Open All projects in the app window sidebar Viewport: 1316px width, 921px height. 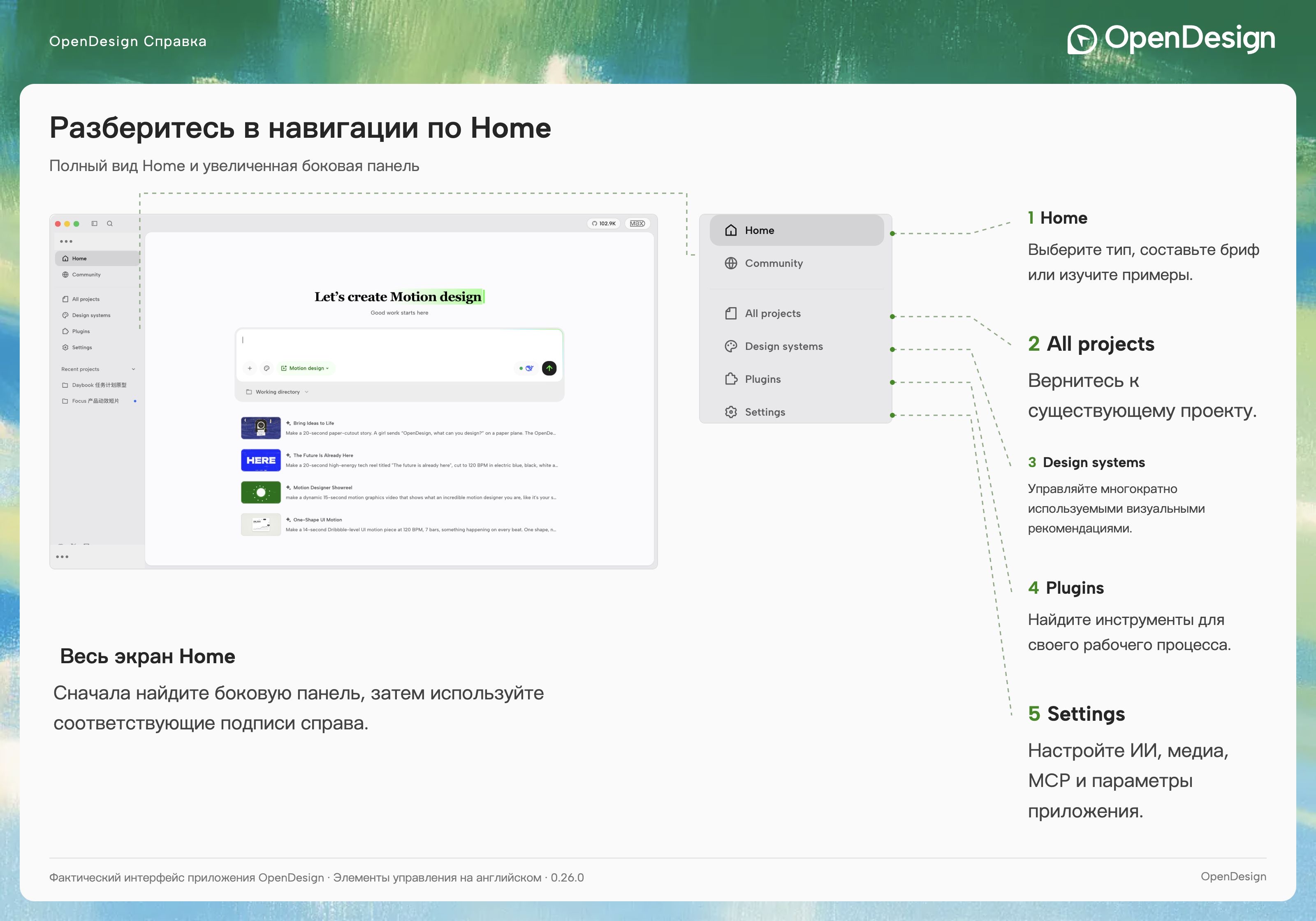97,299
